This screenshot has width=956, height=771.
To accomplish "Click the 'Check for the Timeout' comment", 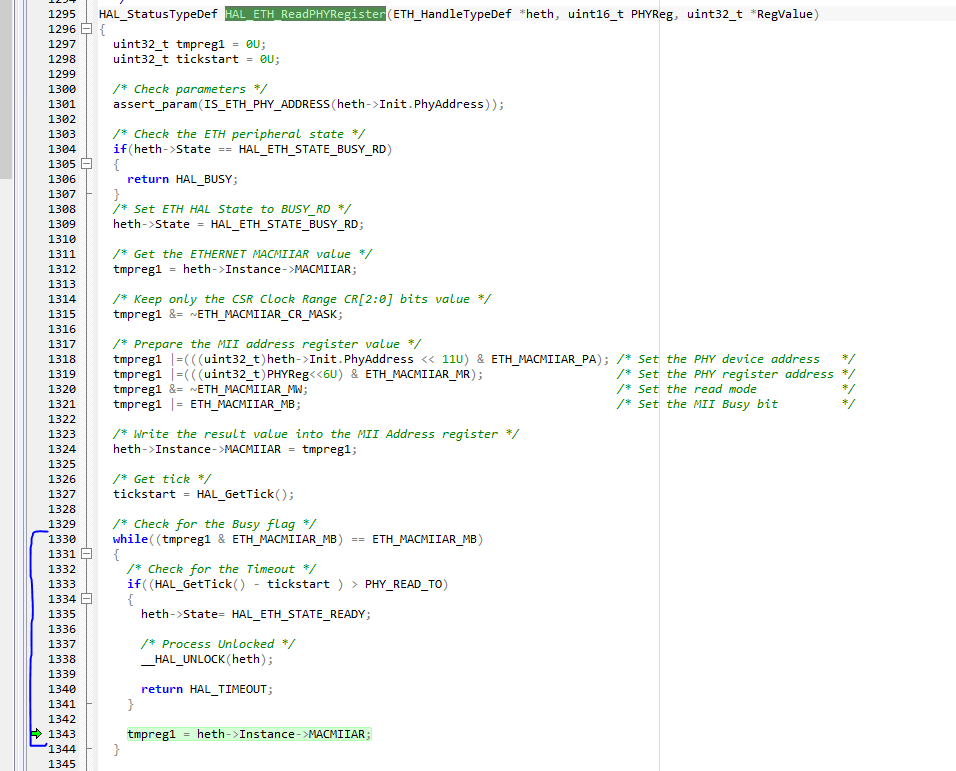I will click(221, 569).
